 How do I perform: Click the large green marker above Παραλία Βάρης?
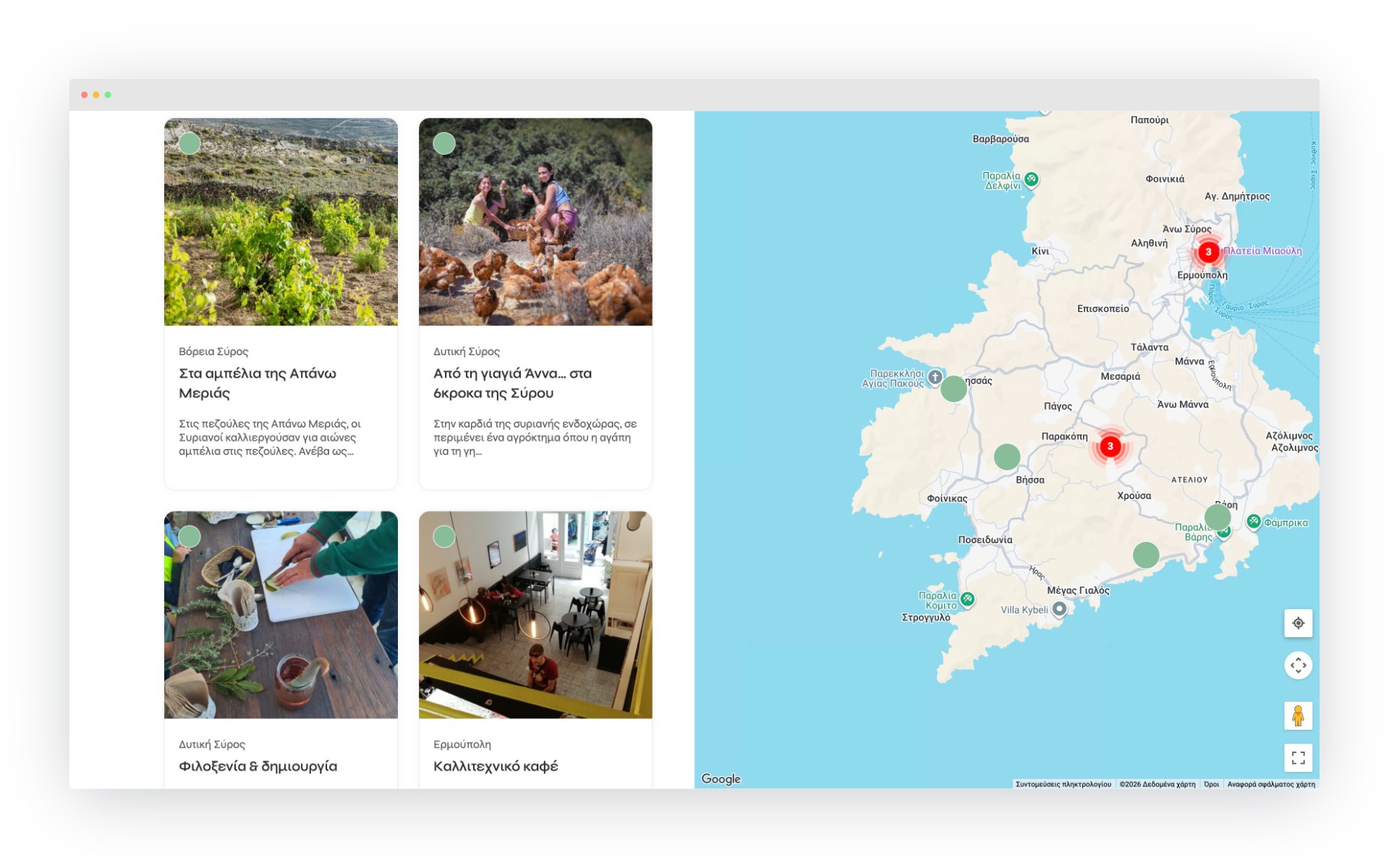tap(1217, 517)
